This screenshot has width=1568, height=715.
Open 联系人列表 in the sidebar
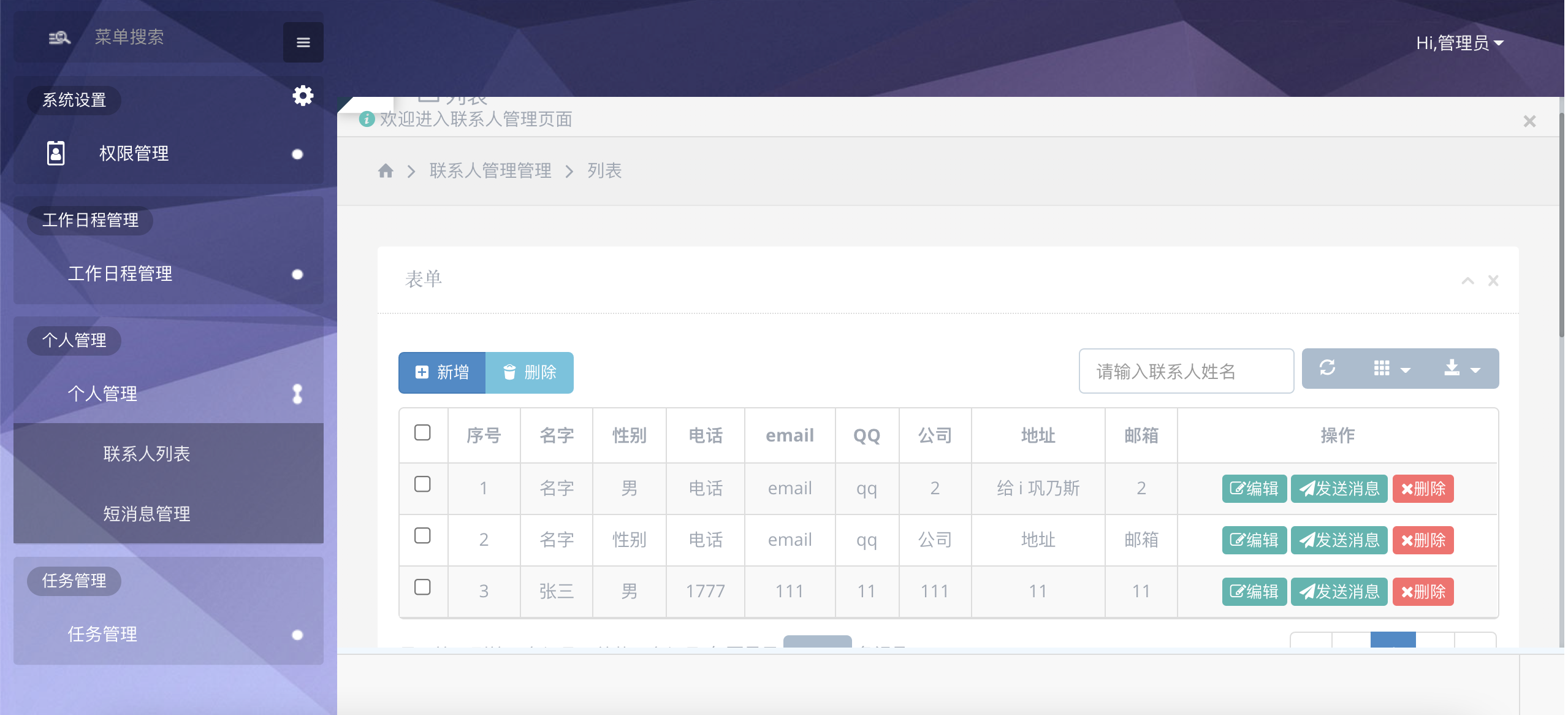tap(147, 453)
